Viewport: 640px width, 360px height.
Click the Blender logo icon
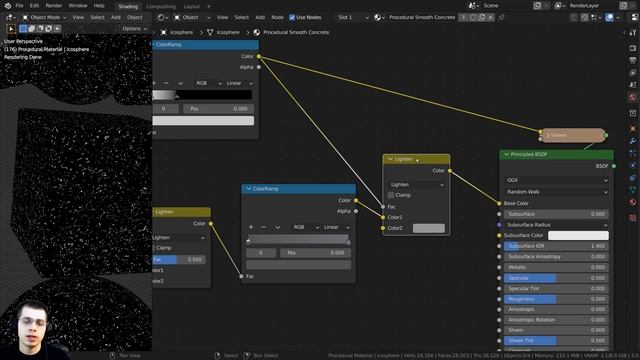pyautogui.click(x=7, y=6)
